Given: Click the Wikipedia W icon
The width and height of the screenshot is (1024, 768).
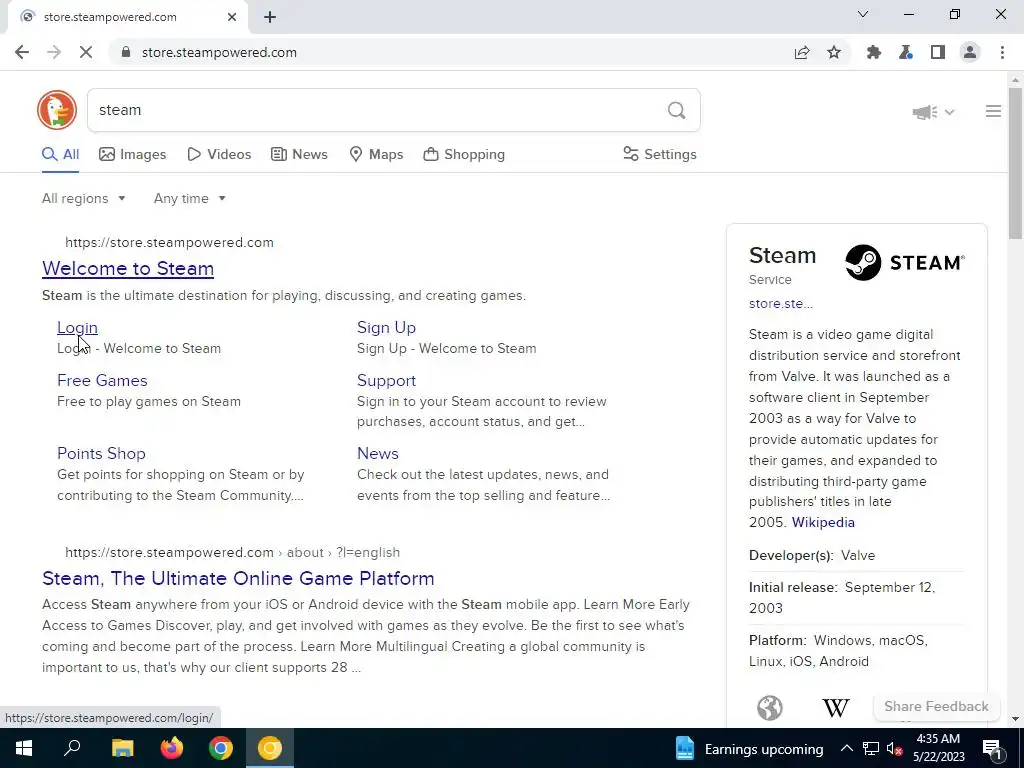Looking at the screenshot, I should pyautogui.click(x=836, y=708).
